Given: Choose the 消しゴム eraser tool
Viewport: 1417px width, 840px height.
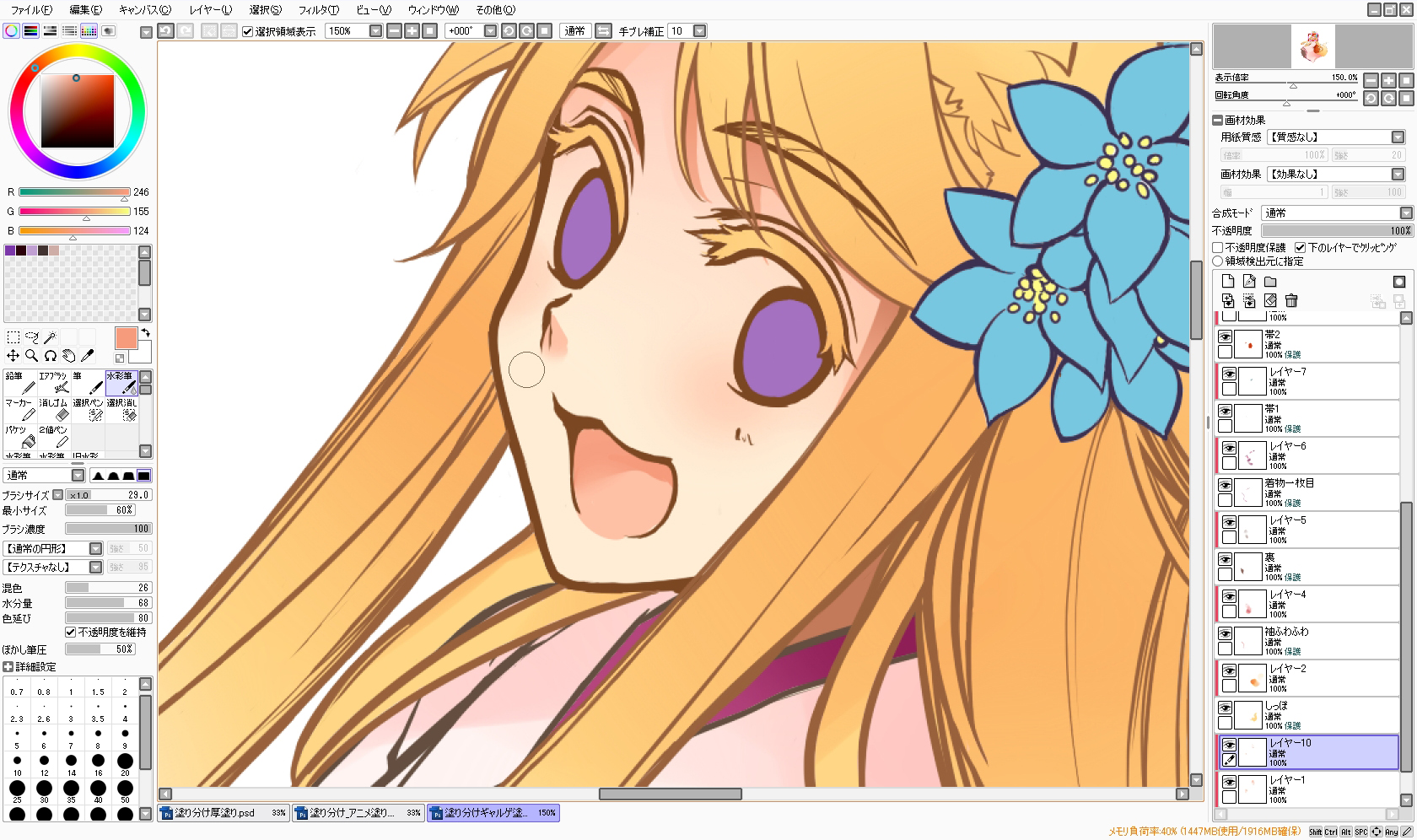Looking at the screenshot, I should pyautogui.click(x=54, y=410).
